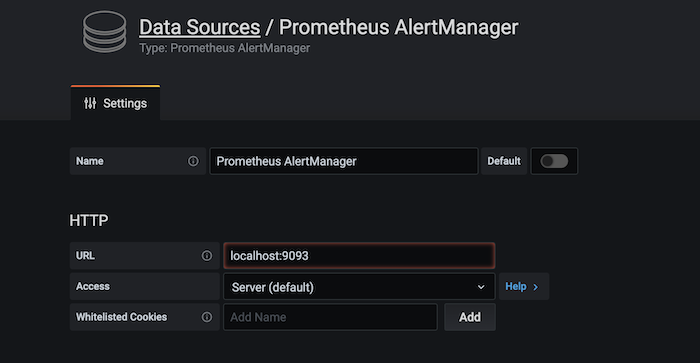This screenshot has height=363, width=700.
Task: Click the Whitelisted Cookies label
Action: click(121, 317)
